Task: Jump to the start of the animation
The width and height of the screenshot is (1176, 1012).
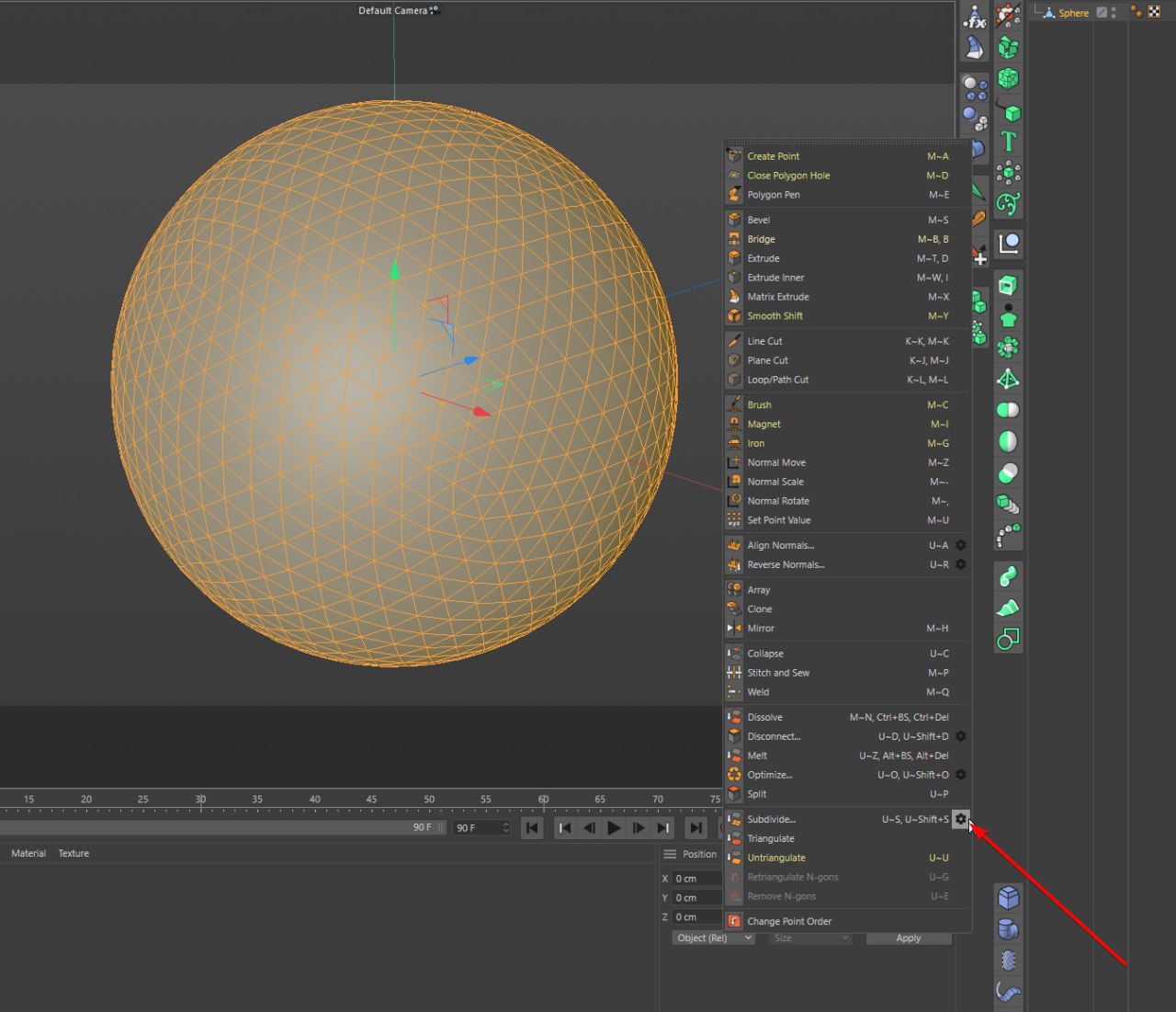Action: click(x=532, y=828)
